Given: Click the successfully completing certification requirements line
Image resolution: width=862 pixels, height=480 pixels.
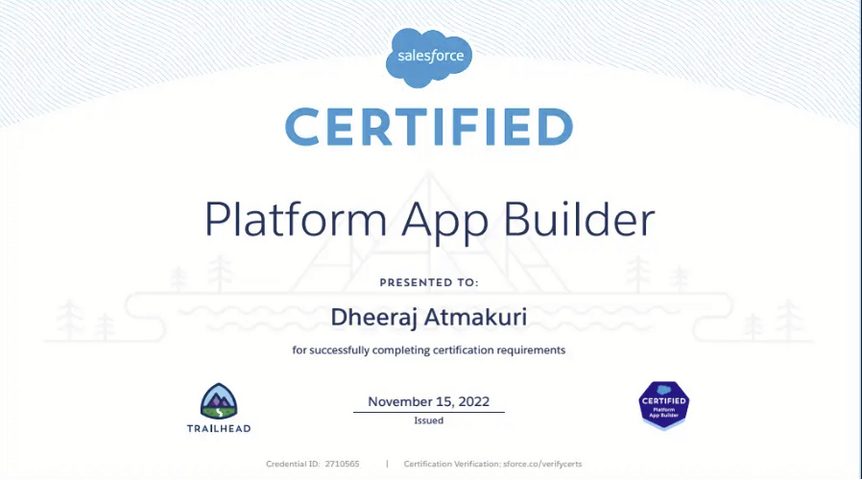Looking at the screenshot, I should click(429, 350).
